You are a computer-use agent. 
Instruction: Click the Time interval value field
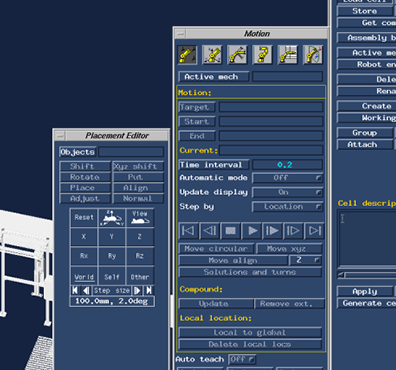[287, 165]
